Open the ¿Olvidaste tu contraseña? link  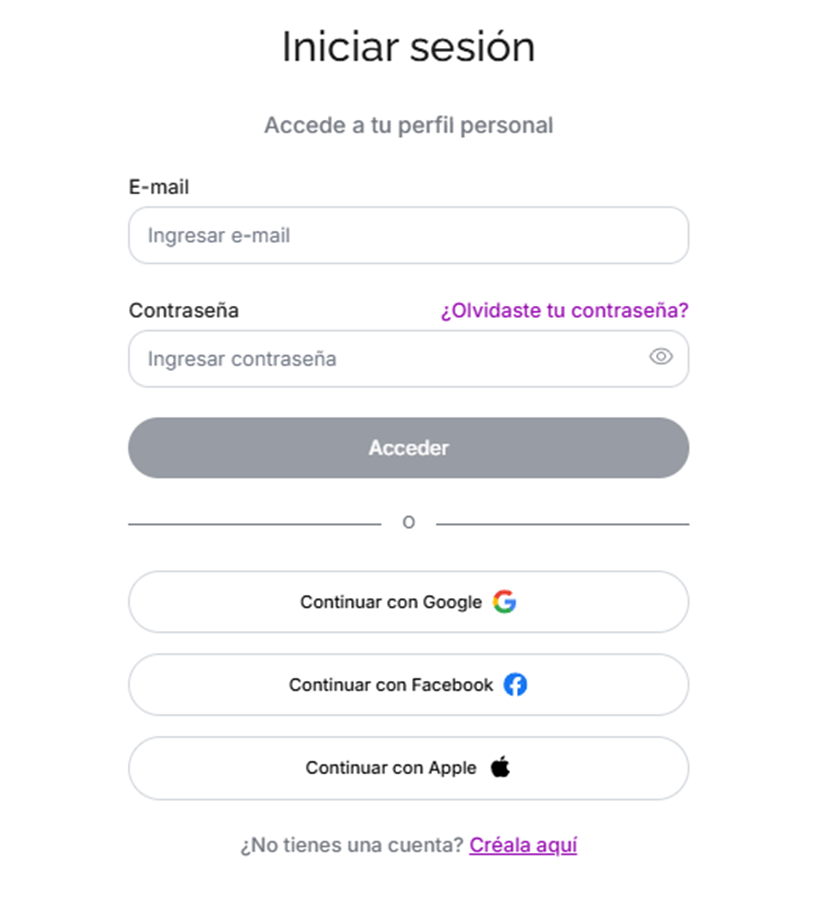tap(565, 310)
